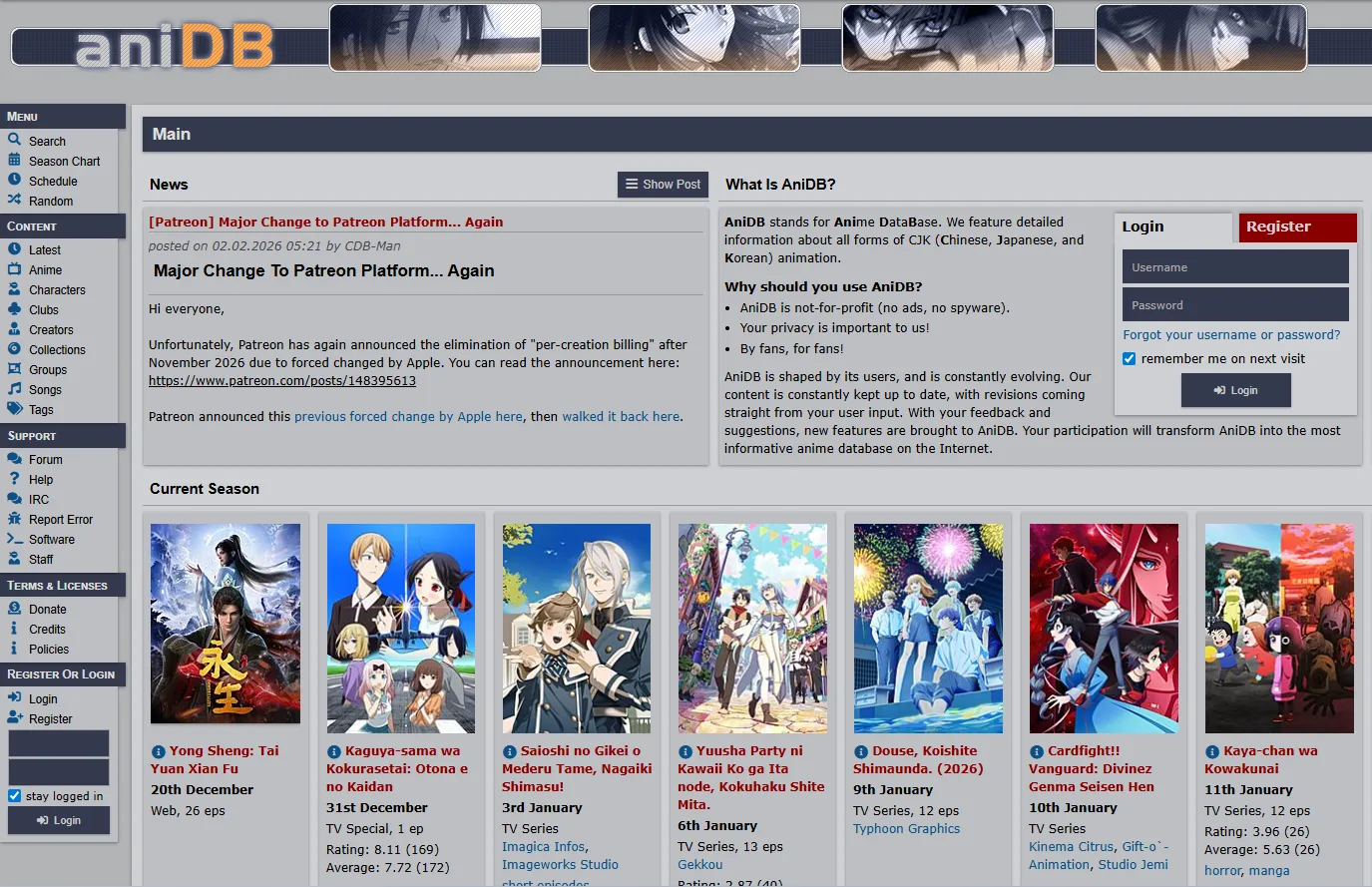
Task: Click info icon beside Kaya-chan wa Kowakunai
Action: (x=1212, y=751)
